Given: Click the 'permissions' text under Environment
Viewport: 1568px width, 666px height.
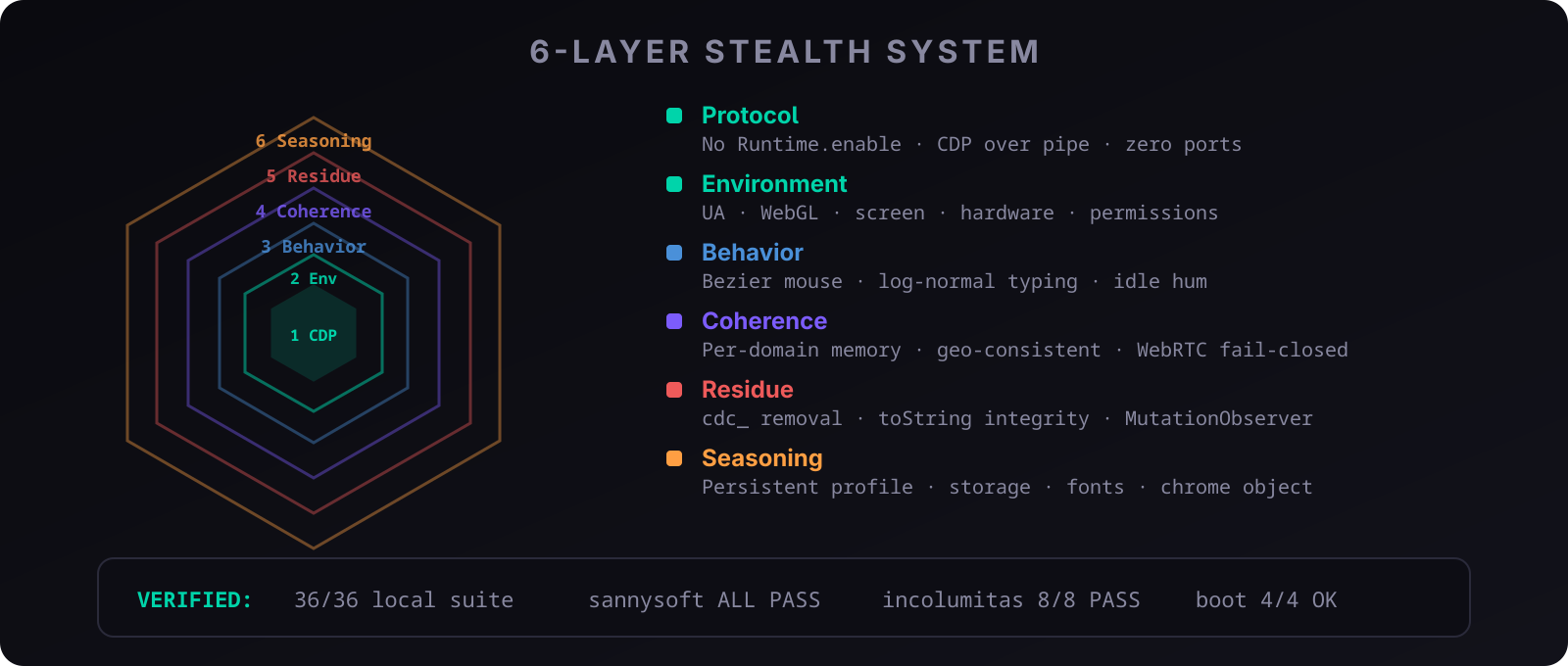Looking at the screenshot, I should (1154, 214).
